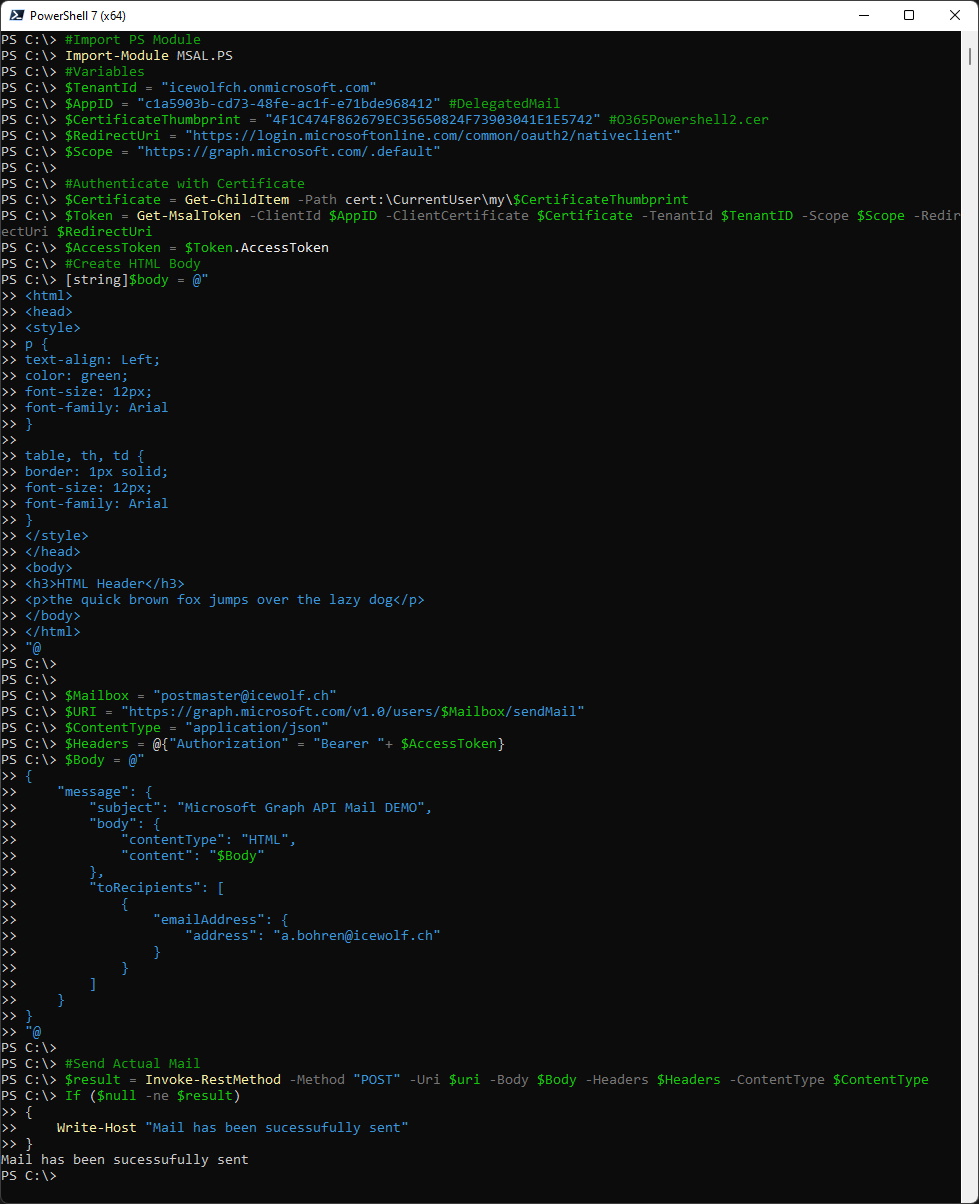The height and width of the screenshot is (1204, 979).
Task: Click the "contentType": "HTML" line
Action: pos(209,840)
